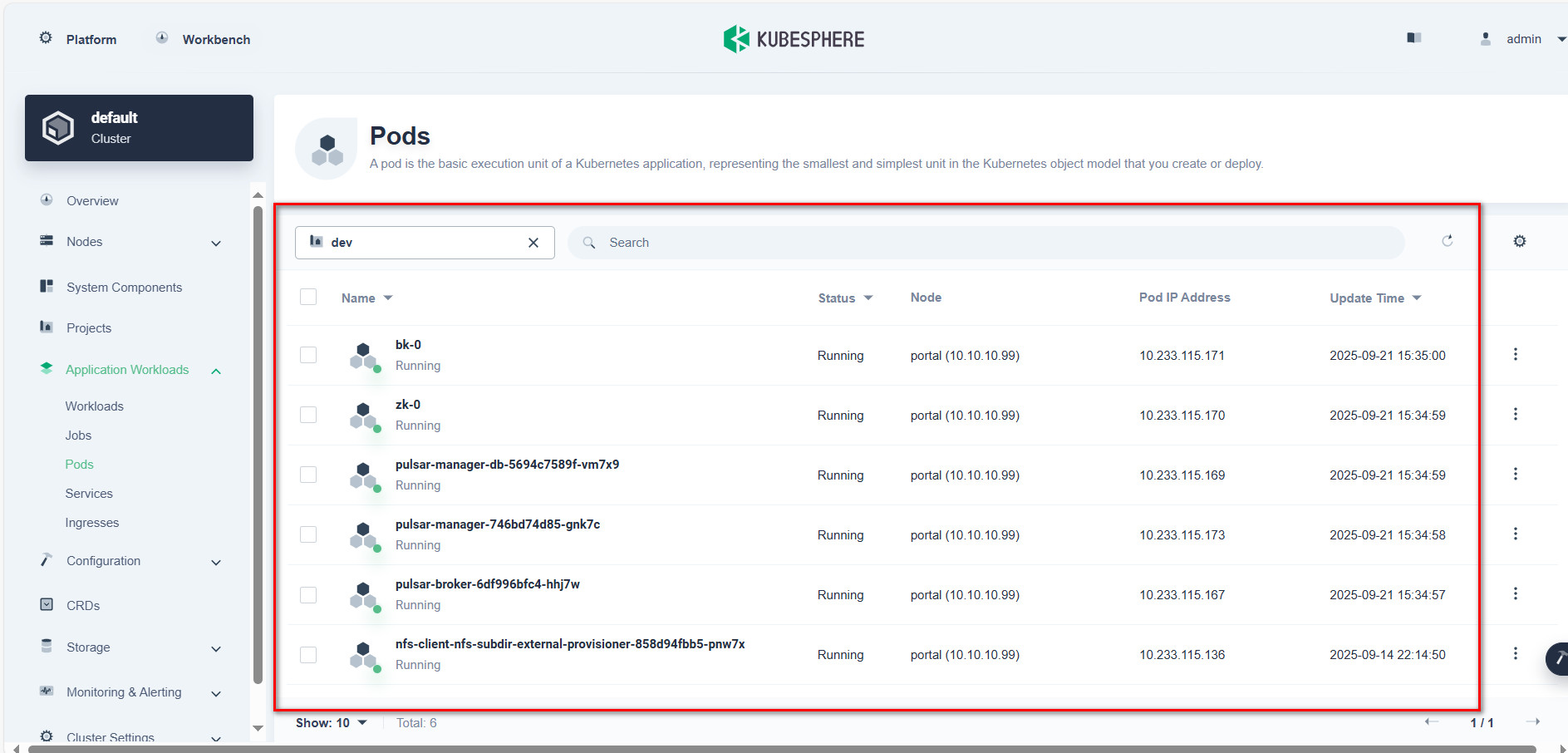Select the nfs-client-nfs-subdir-external-provisioner checkbox
This screenshot has height=753, width=1568.
[x=308, y=654]
